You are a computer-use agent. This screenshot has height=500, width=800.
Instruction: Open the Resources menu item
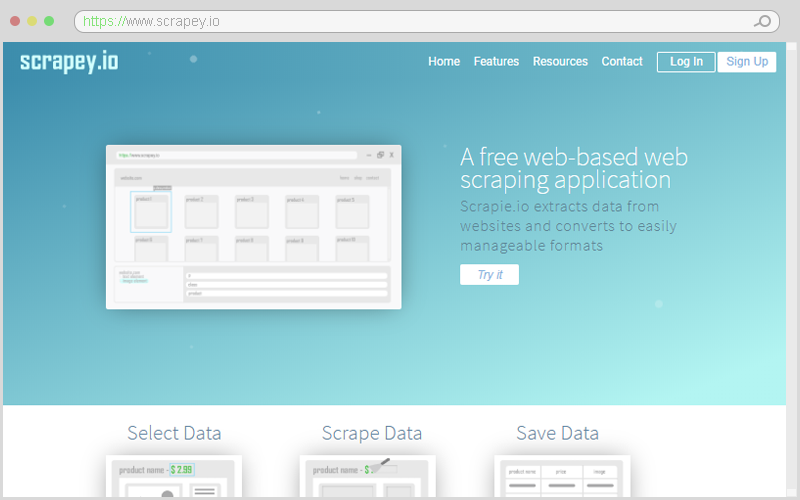560,62
